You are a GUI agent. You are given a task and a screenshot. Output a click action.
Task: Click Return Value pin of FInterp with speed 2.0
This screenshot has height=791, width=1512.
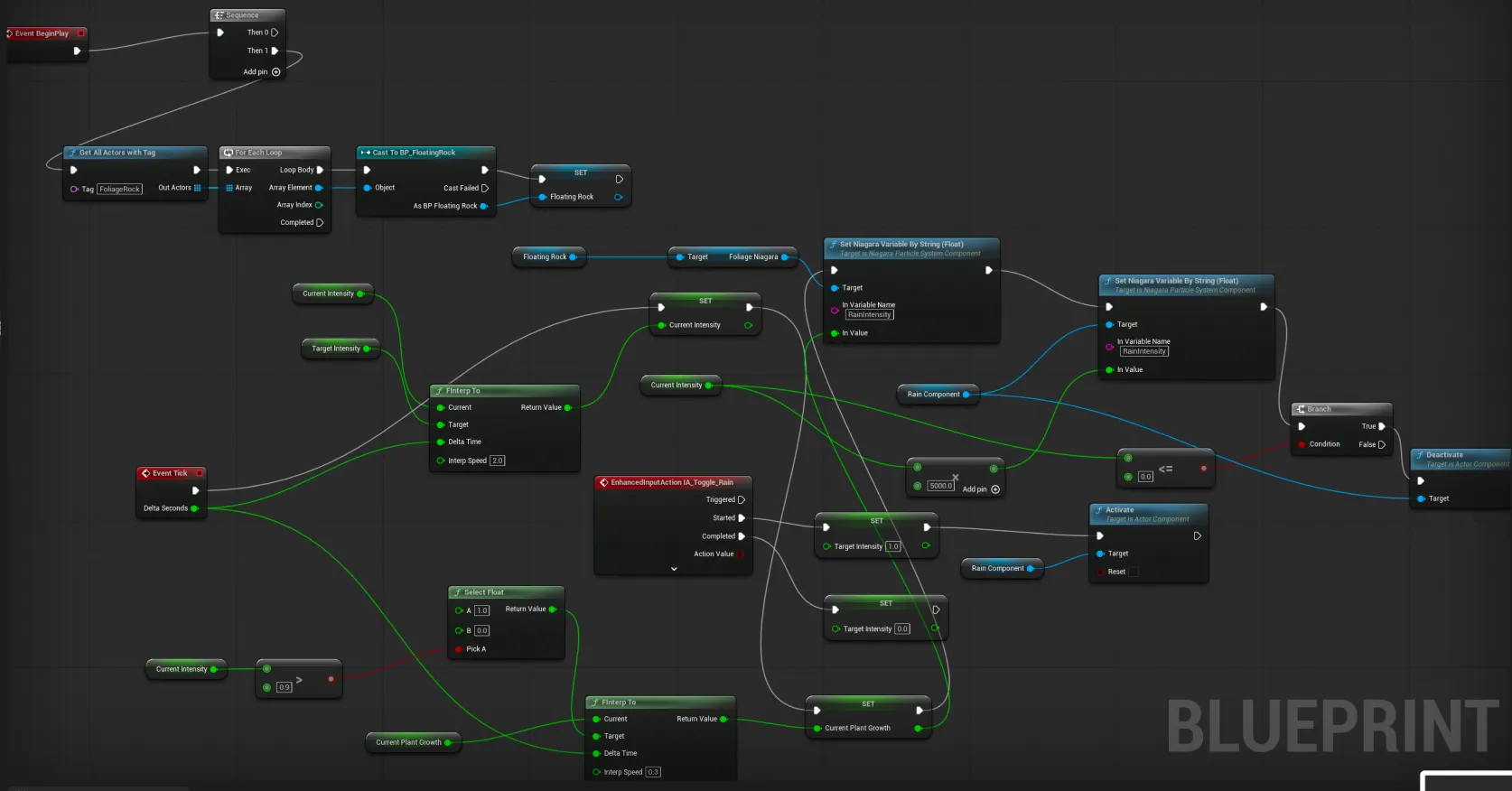pos(568,408)
